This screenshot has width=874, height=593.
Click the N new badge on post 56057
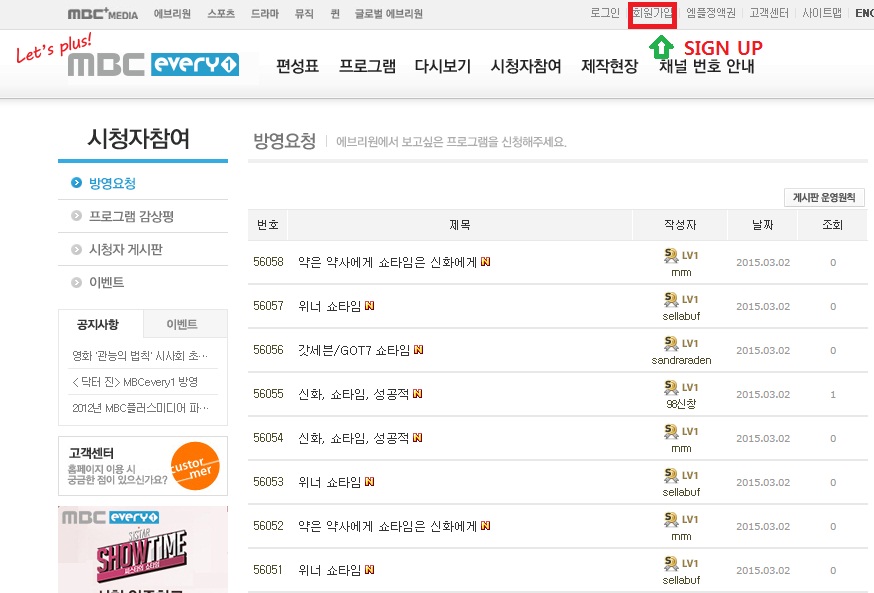(370, 305)
